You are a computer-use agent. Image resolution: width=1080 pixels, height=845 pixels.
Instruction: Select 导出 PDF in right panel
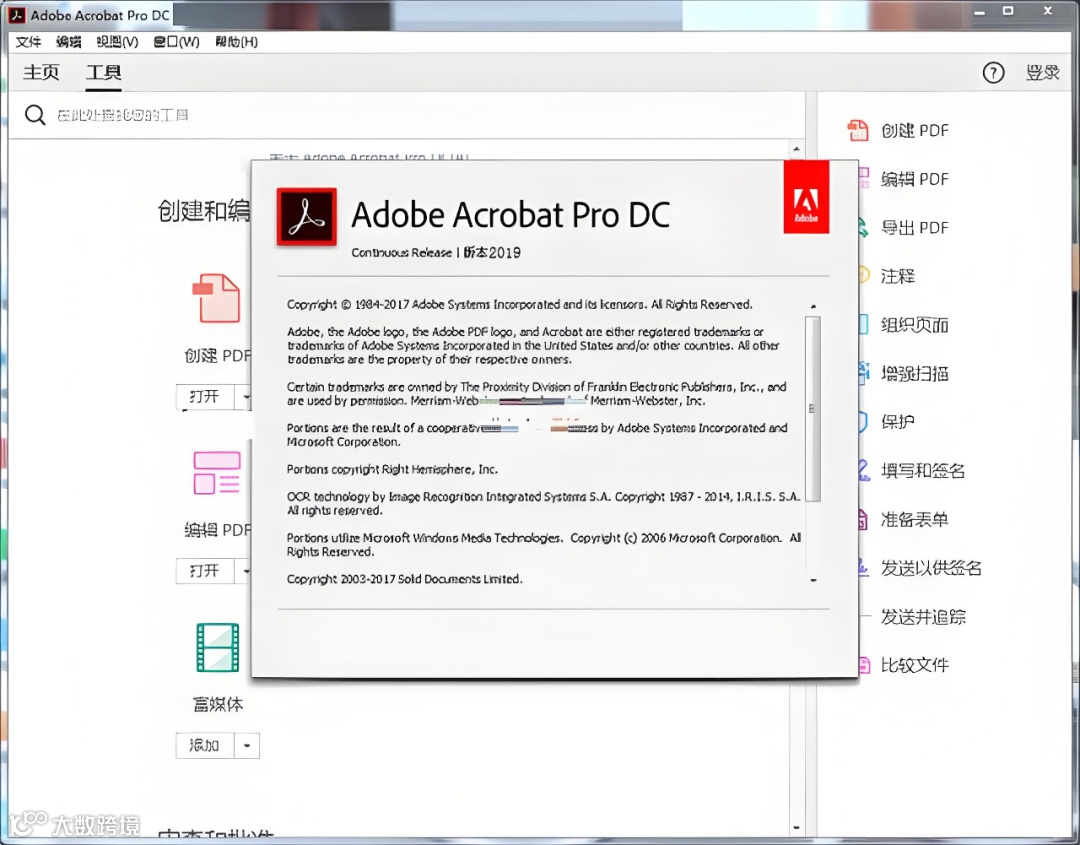[915, 227]
